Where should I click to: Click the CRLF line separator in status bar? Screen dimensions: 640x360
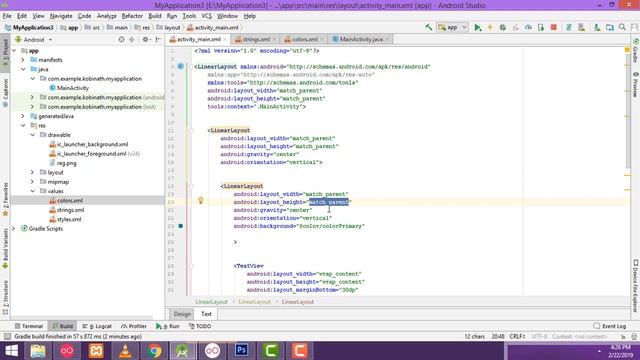517,337
